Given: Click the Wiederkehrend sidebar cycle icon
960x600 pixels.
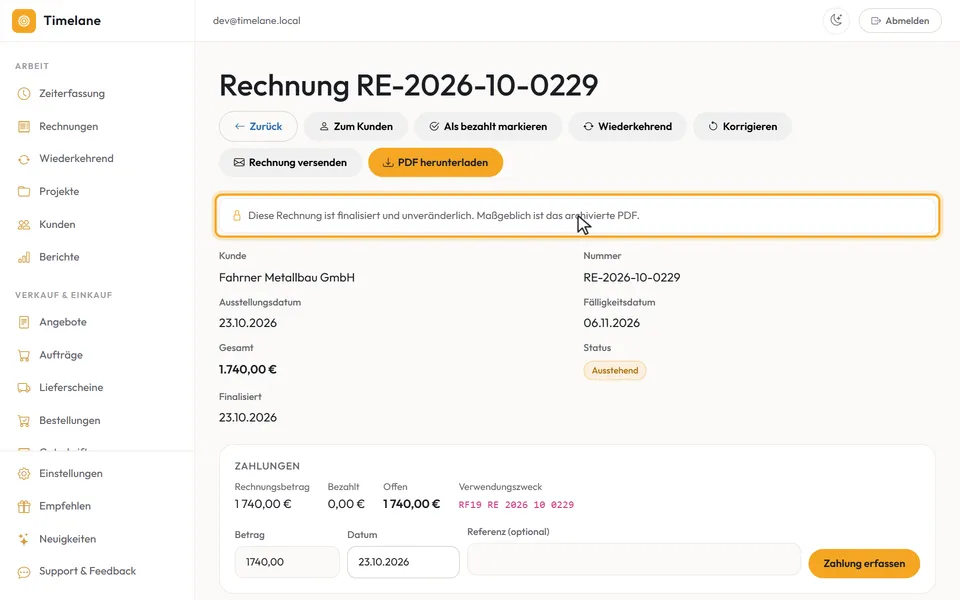Looking at the screenshot, I should [24, 159].
